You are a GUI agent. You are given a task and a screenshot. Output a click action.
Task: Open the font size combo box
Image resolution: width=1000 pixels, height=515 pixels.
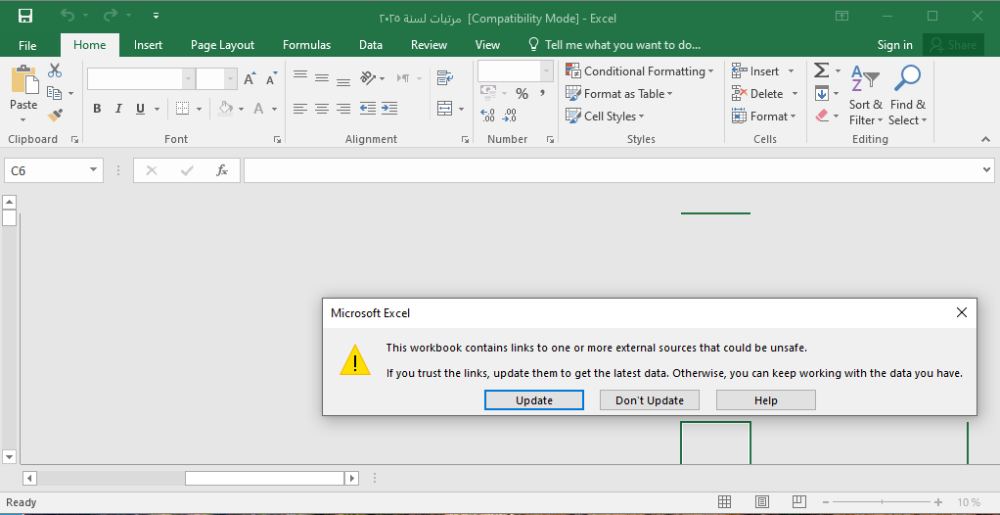[217, 79]
